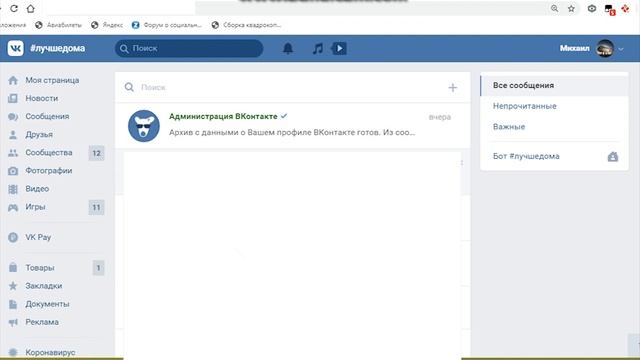640x360 pixels.
Task: Click the magnifier icon in messages search
Action: coord(129,87)
